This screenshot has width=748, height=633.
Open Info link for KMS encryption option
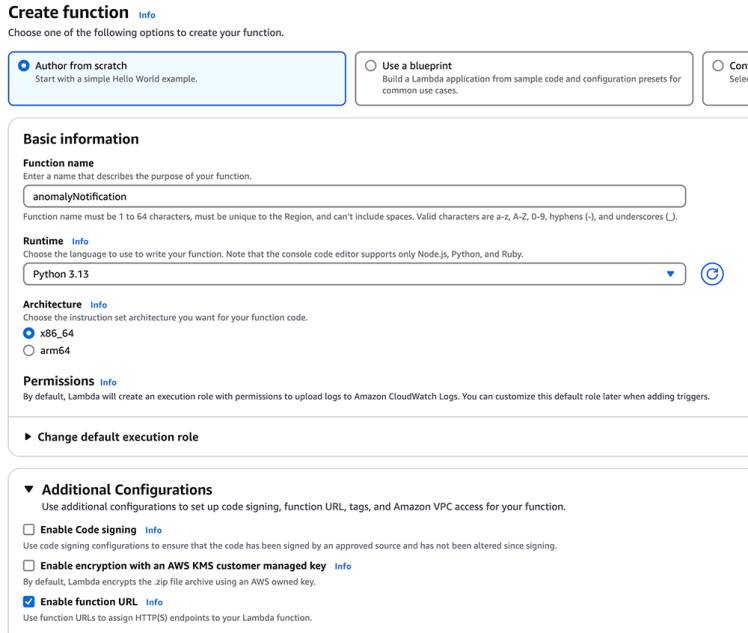pyautogui.click(x=343, y=566)
